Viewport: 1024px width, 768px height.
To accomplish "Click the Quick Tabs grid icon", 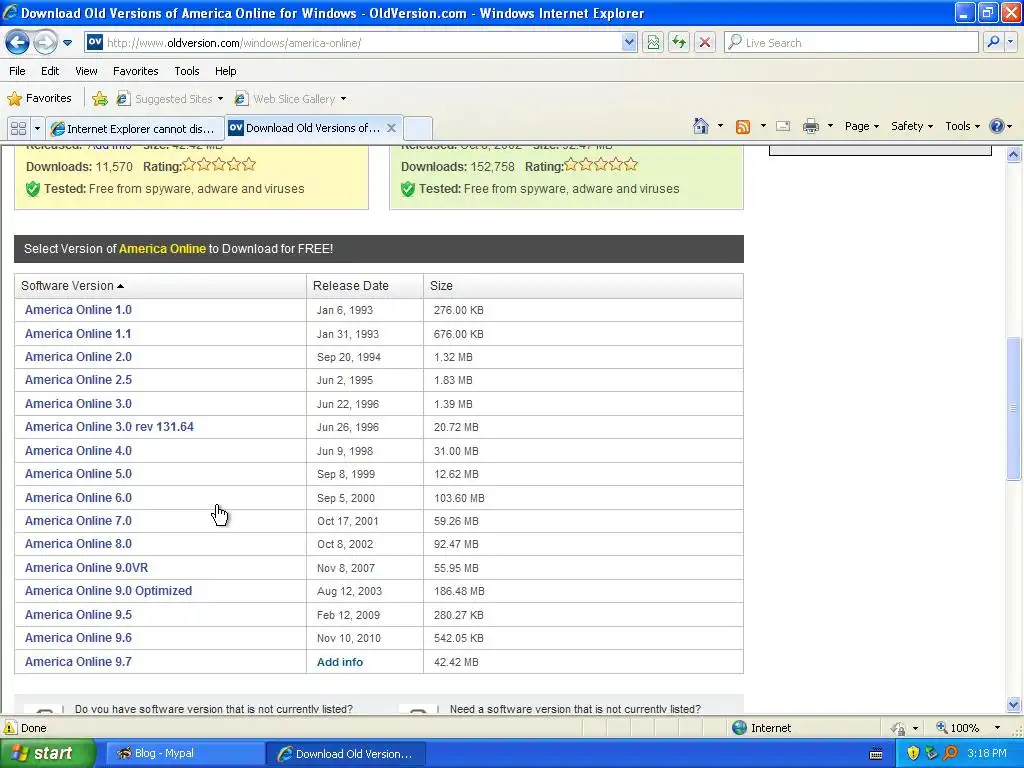I will [18, 128].
